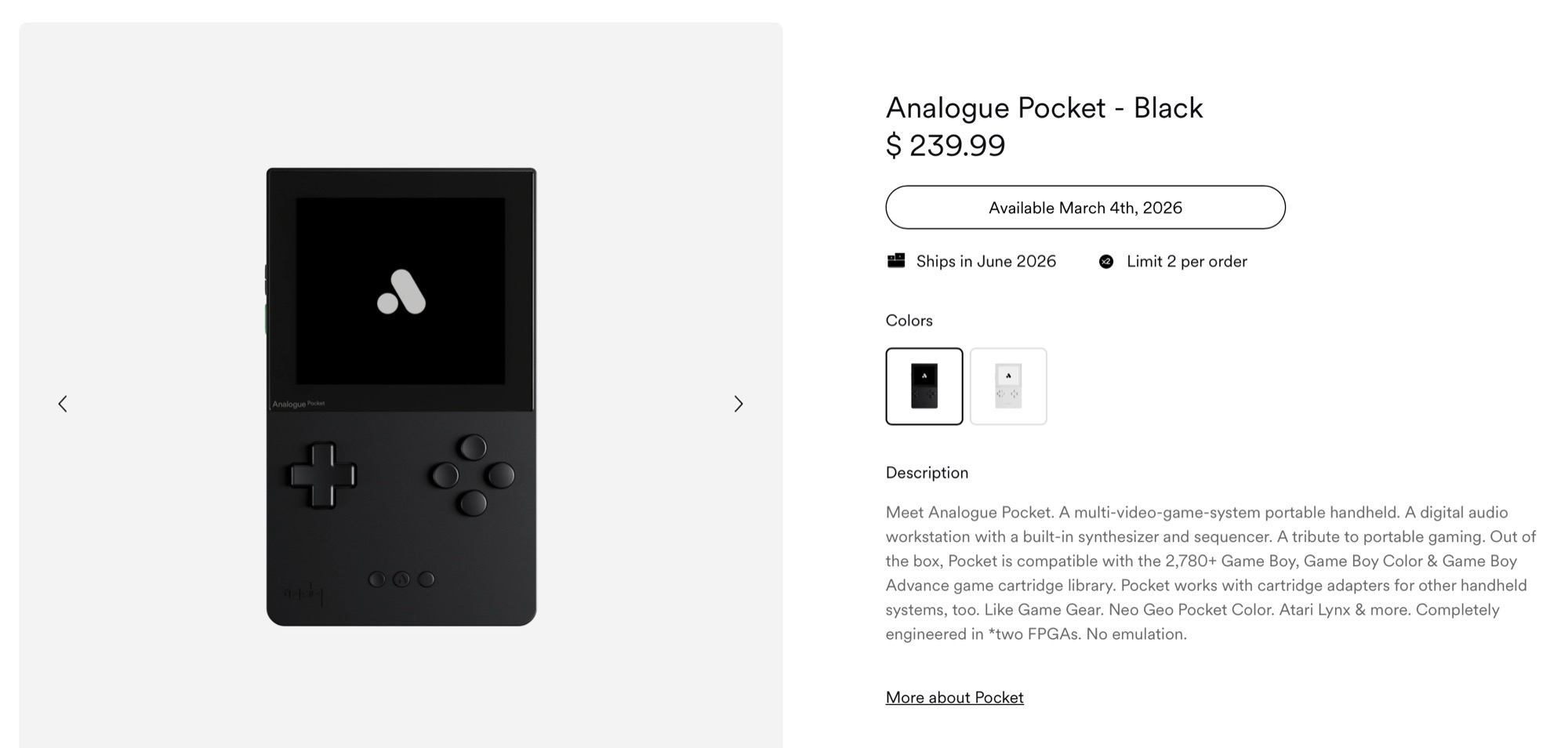
Task: Click the shipping box icon
Action: (895, 261)
